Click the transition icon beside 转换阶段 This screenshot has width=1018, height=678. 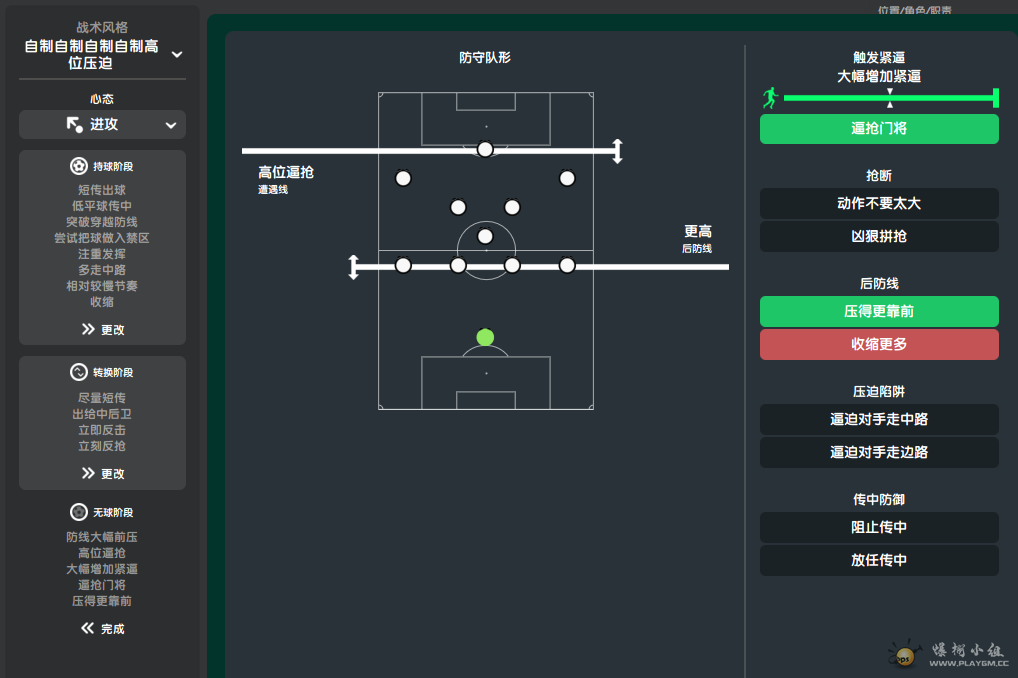[x=78, y=372]
